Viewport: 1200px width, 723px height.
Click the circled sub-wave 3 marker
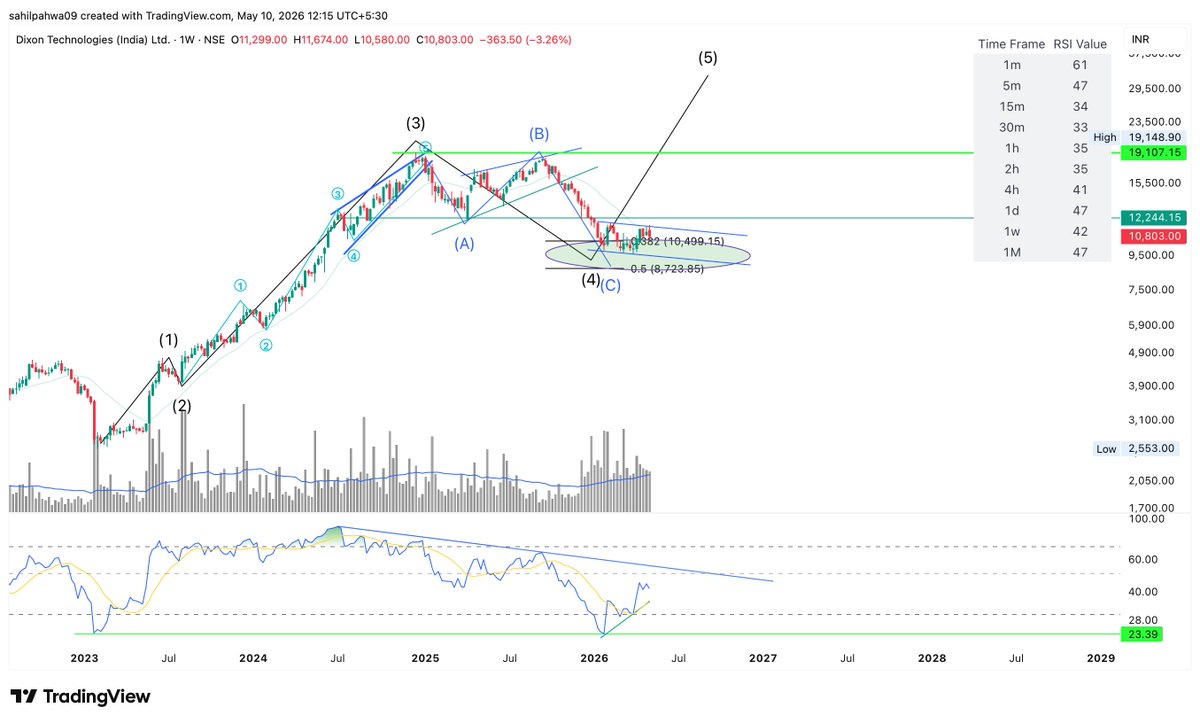click(338, 193)
